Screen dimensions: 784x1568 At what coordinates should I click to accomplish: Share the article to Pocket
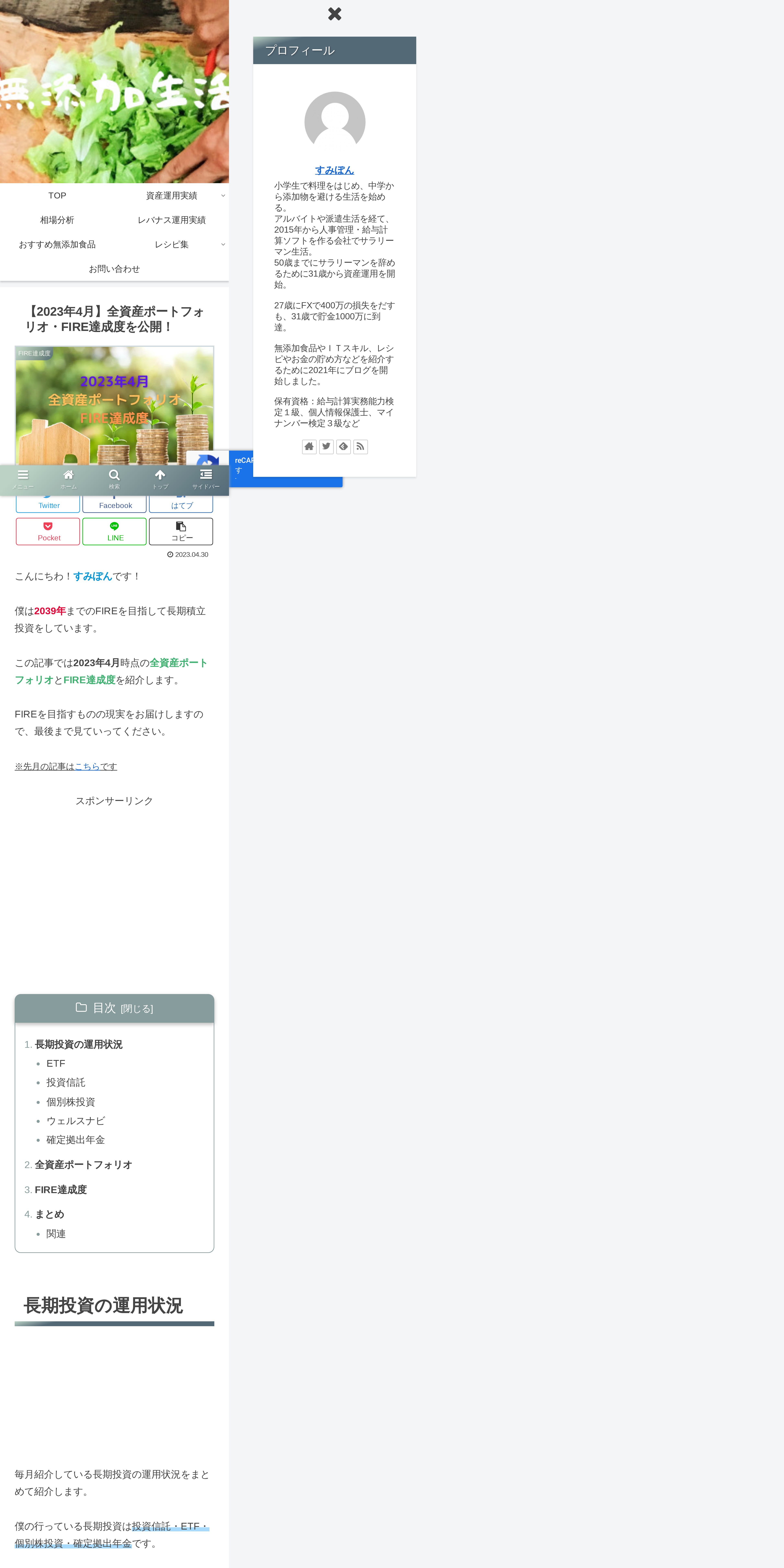[48, 531]
